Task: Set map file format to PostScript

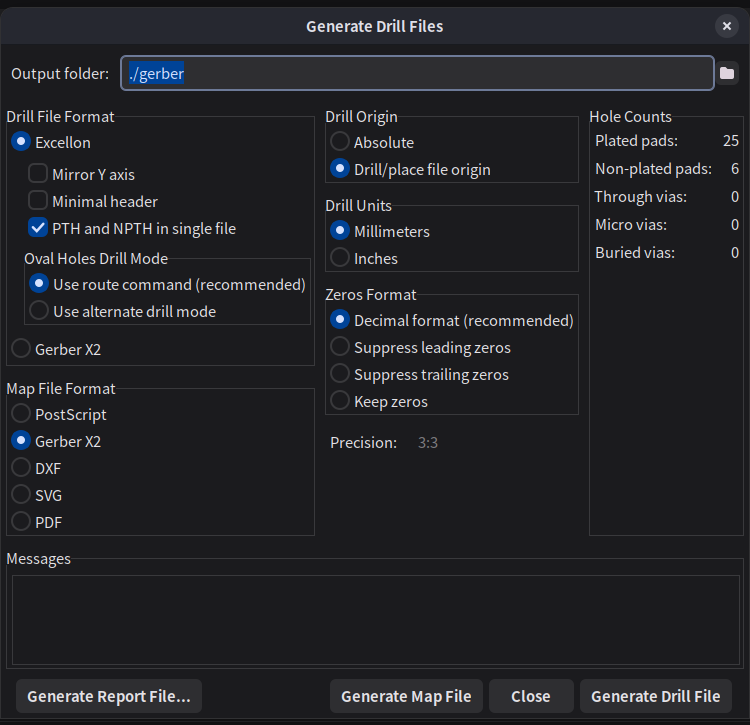Action: coord(20,414)
